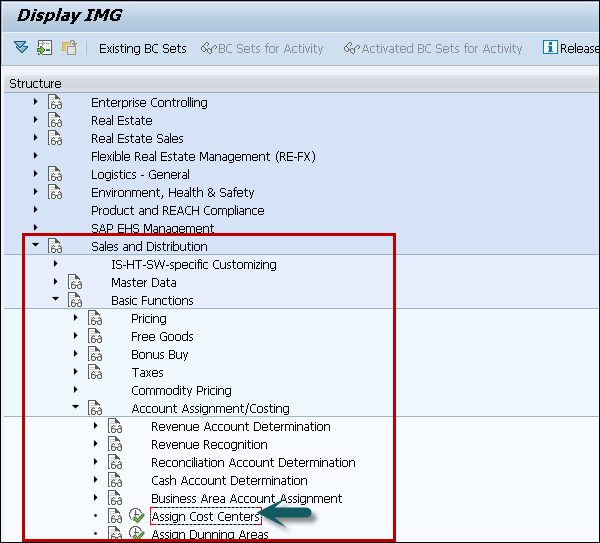Collapse the Basic Functions node
Image resolution: width=600 pixels, height=543 pixels.
click(56, 300)
